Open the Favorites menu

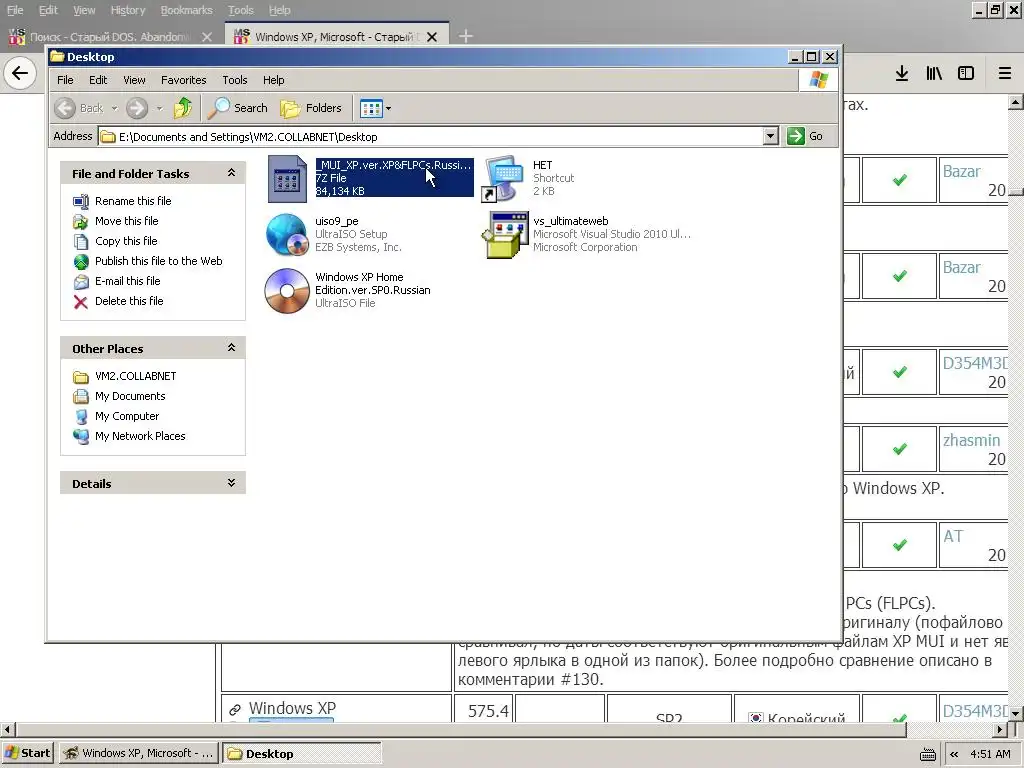tap(184, 80)
